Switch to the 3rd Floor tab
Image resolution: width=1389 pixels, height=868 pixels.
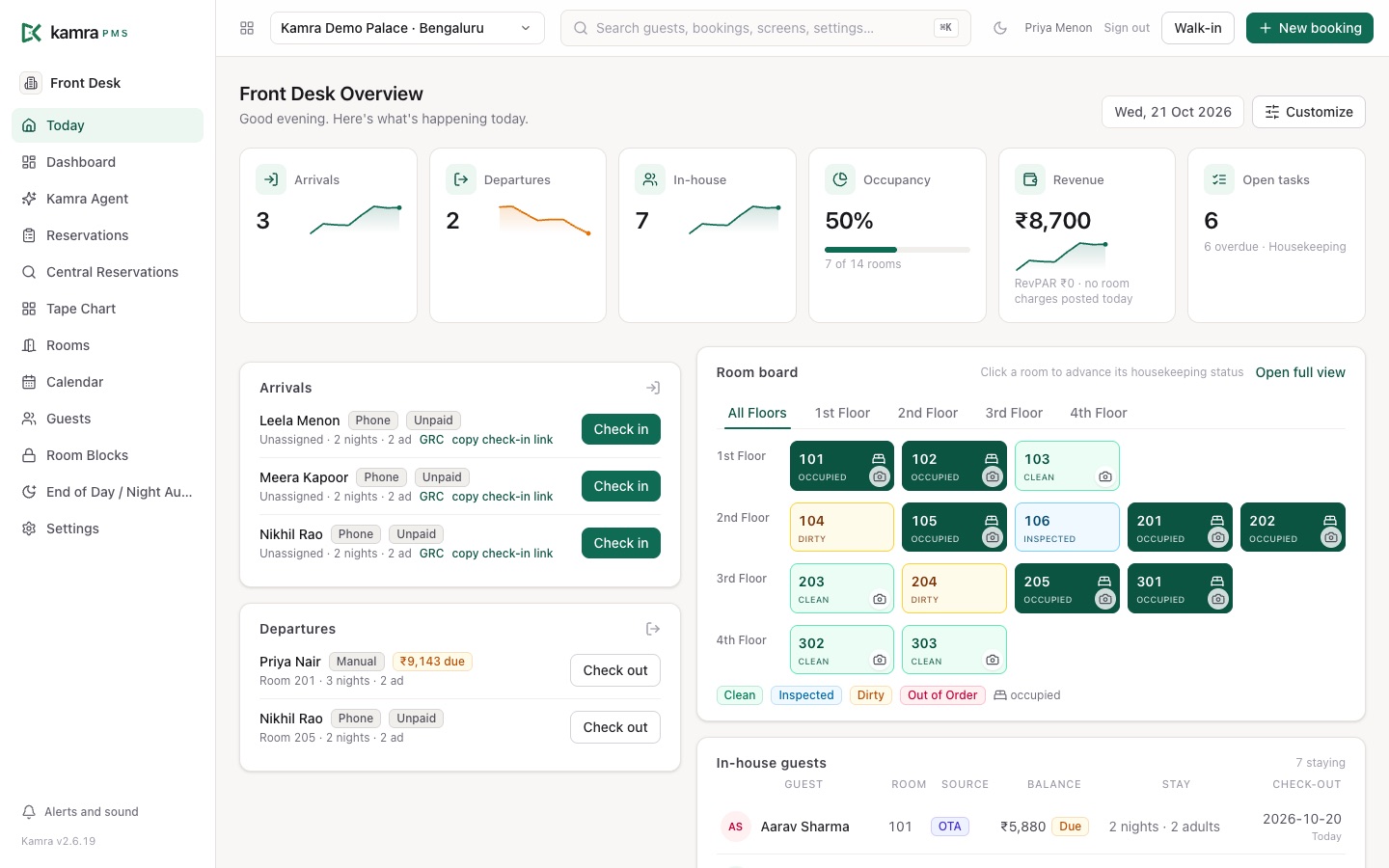click(x=1014, y=413)
